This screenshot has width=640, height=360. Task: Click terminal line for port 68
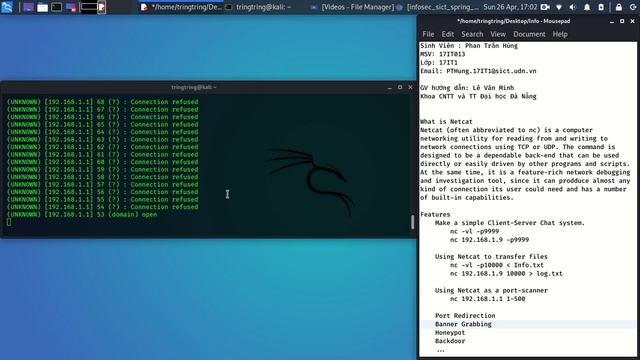[102, 102]
